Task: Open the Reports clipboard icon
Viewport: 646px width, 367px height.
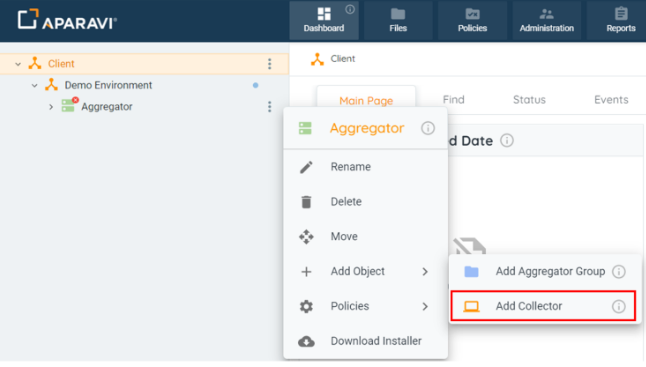Action: [621, 14]
